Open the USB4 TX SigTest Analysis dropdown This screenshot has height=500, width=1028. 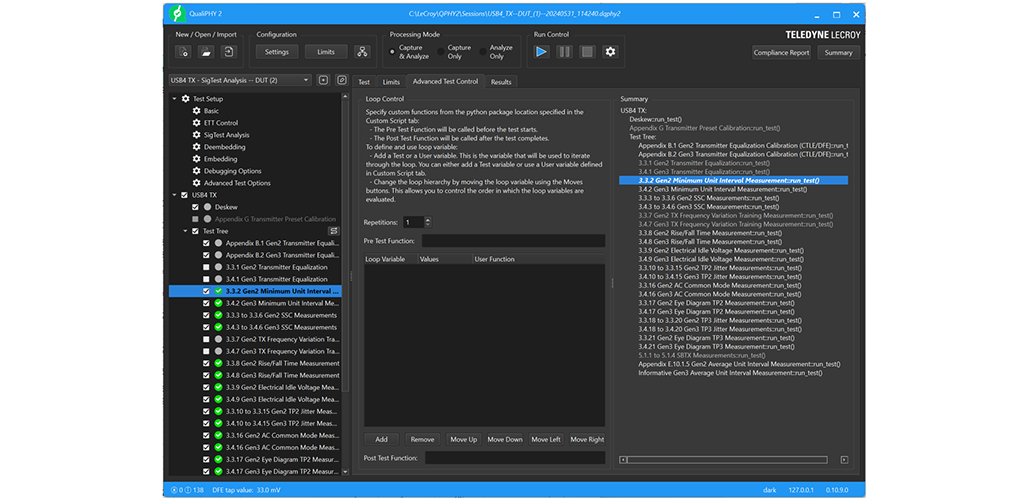click(239, 80)
